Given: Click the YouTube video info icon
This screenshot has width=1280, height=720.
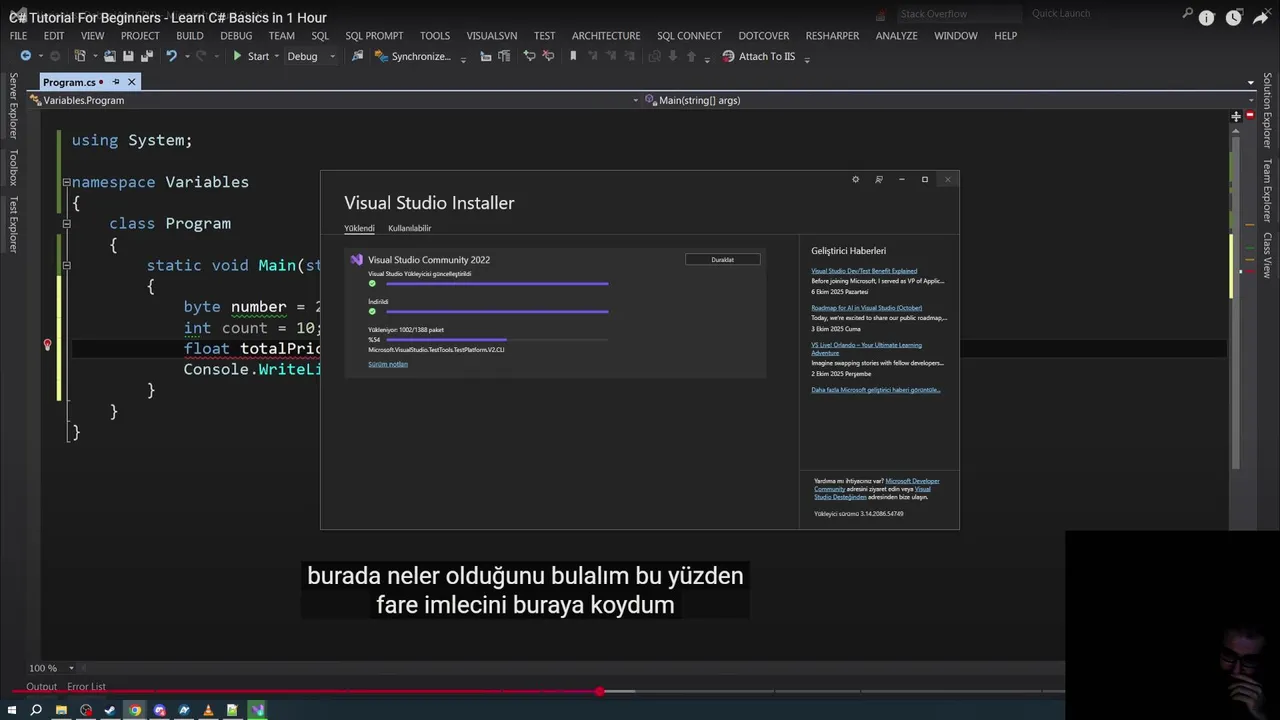Looking at the screenshot, I should tap(1206, 18).
